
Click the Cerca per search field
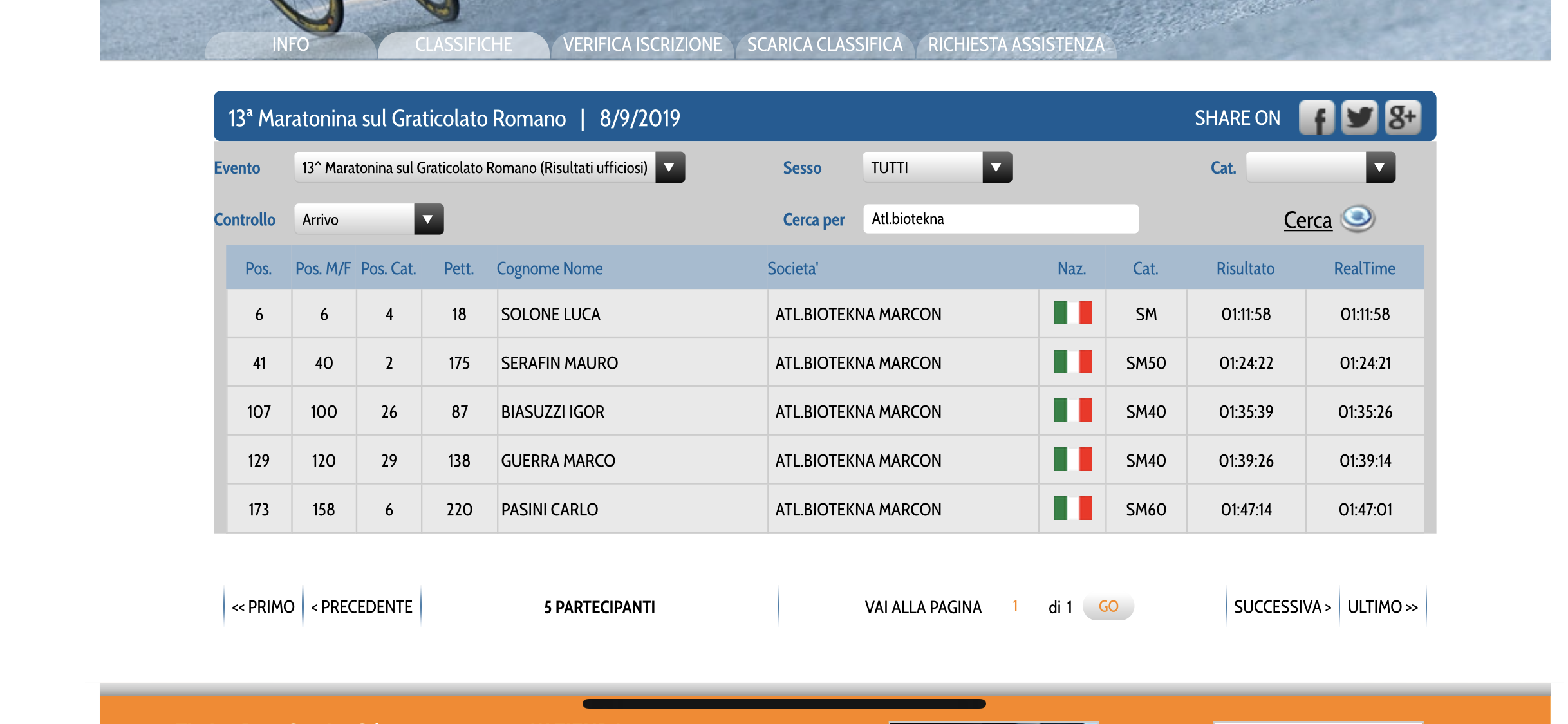(1001, 219)
